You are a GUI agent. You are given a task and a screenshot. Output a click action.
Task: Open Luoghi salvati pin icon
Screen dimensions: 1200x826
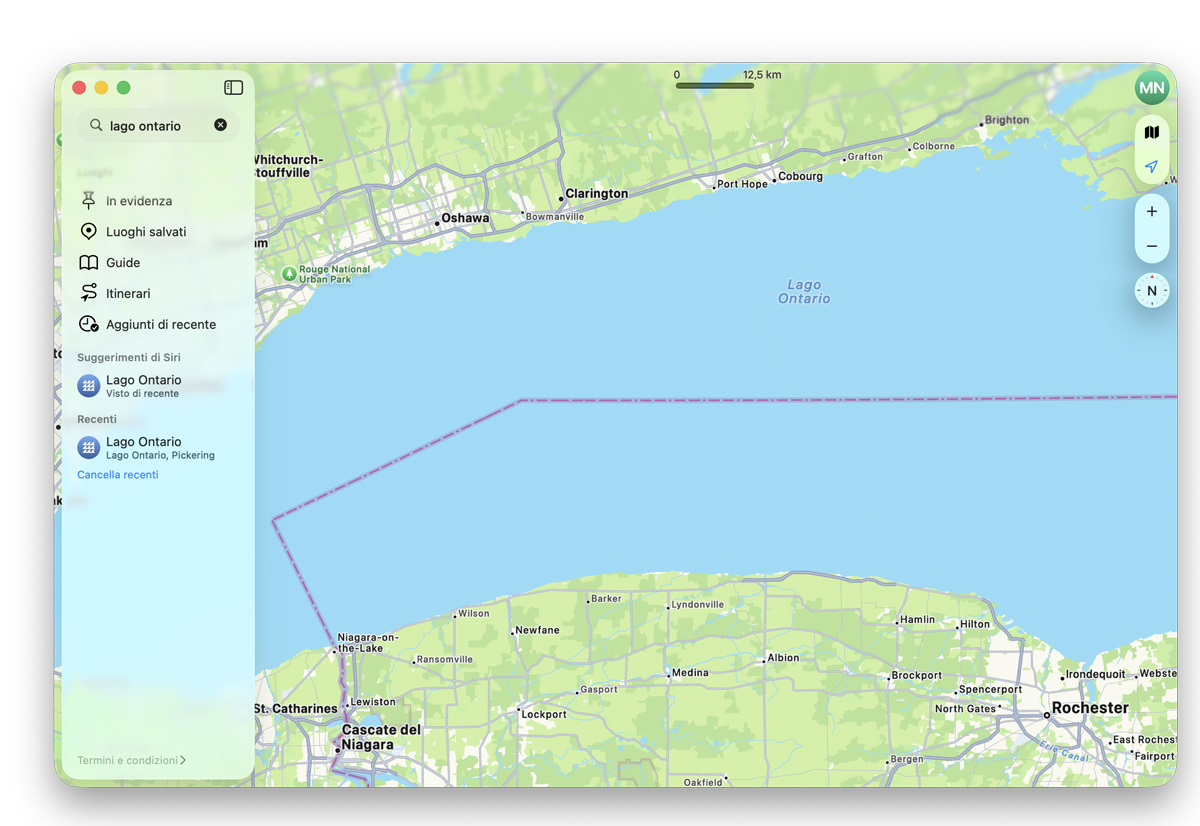coord(88,232)
